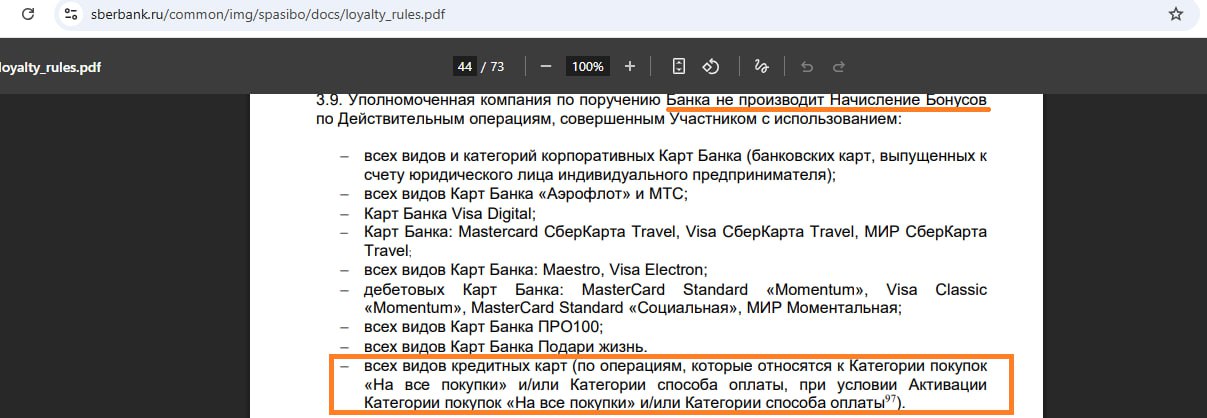Click the line mentioning 'Аэрофлот' и МТС
This screenshot has height=418, width=1207.
point(525,194)
